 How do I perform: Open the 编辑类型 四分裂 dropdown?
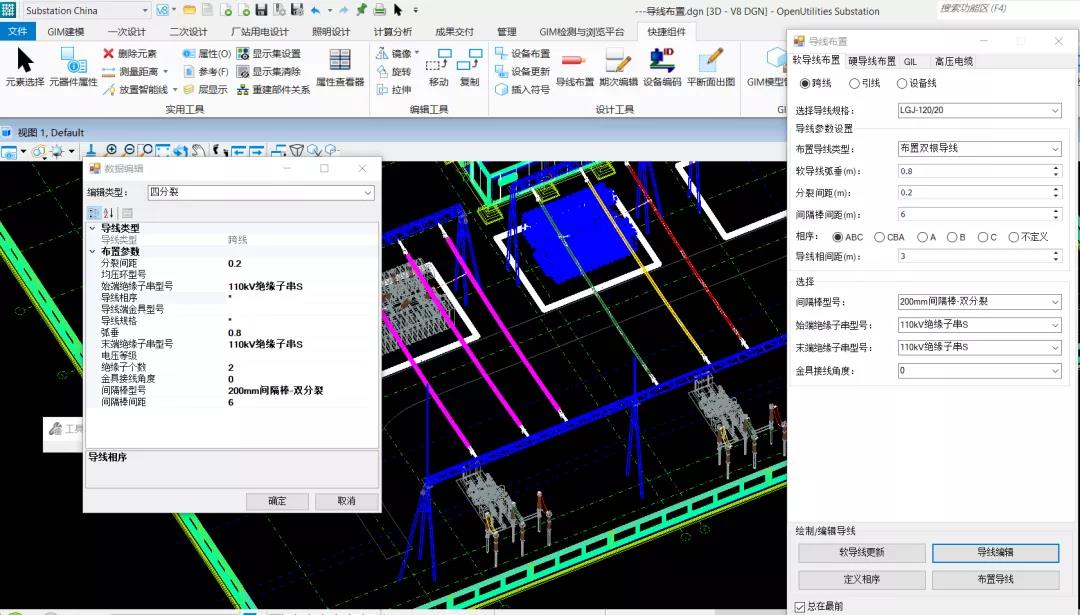click(x=261, y=192)
